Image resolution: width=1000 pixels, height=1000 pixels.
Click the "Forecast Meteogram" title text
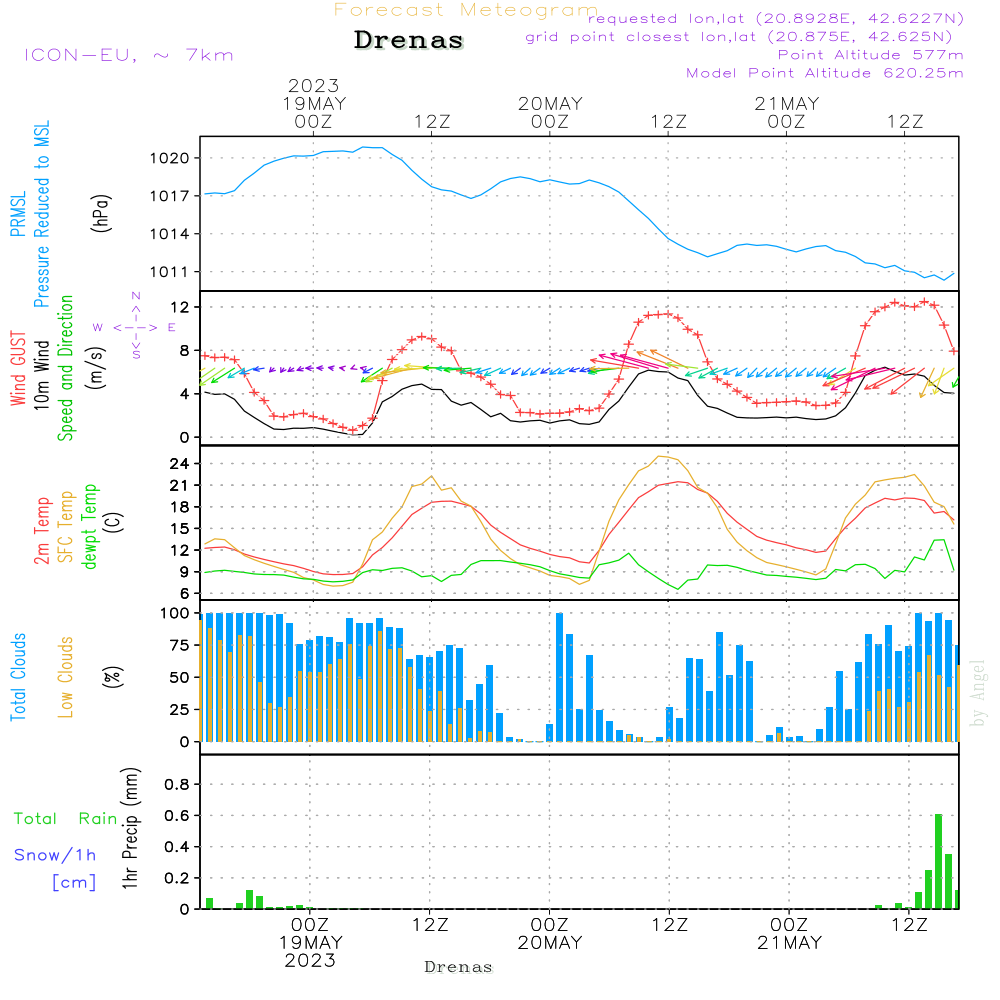click(466, 10)
